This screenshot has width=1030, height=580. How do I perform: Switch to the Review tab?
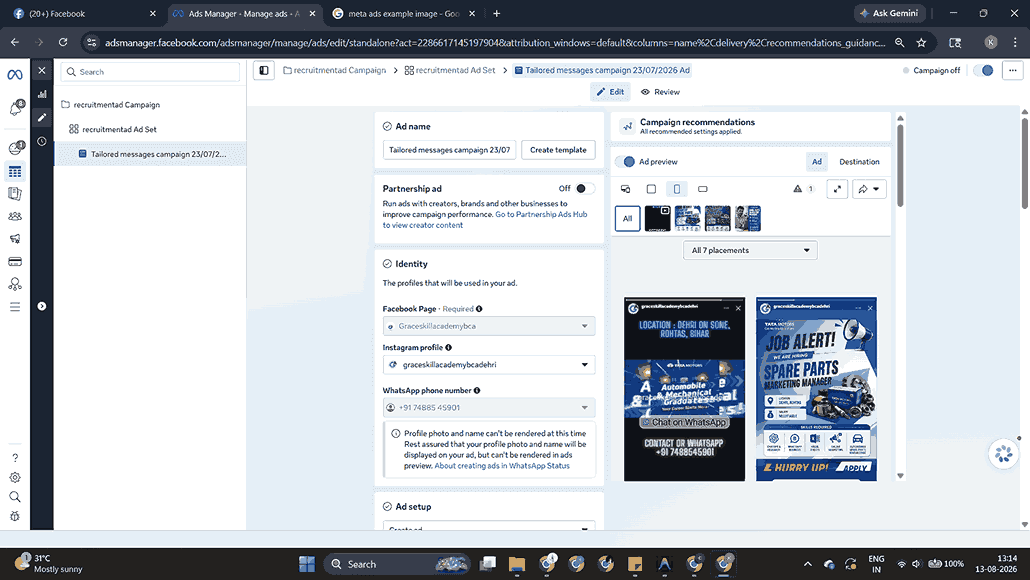(660, 92)
